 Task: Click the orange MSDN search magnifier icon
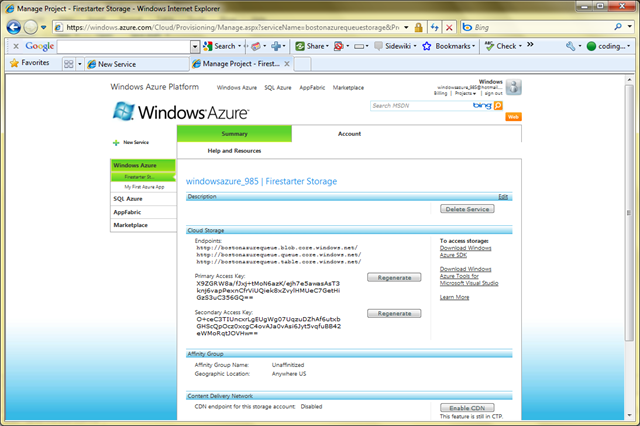(x=498, y=105)
